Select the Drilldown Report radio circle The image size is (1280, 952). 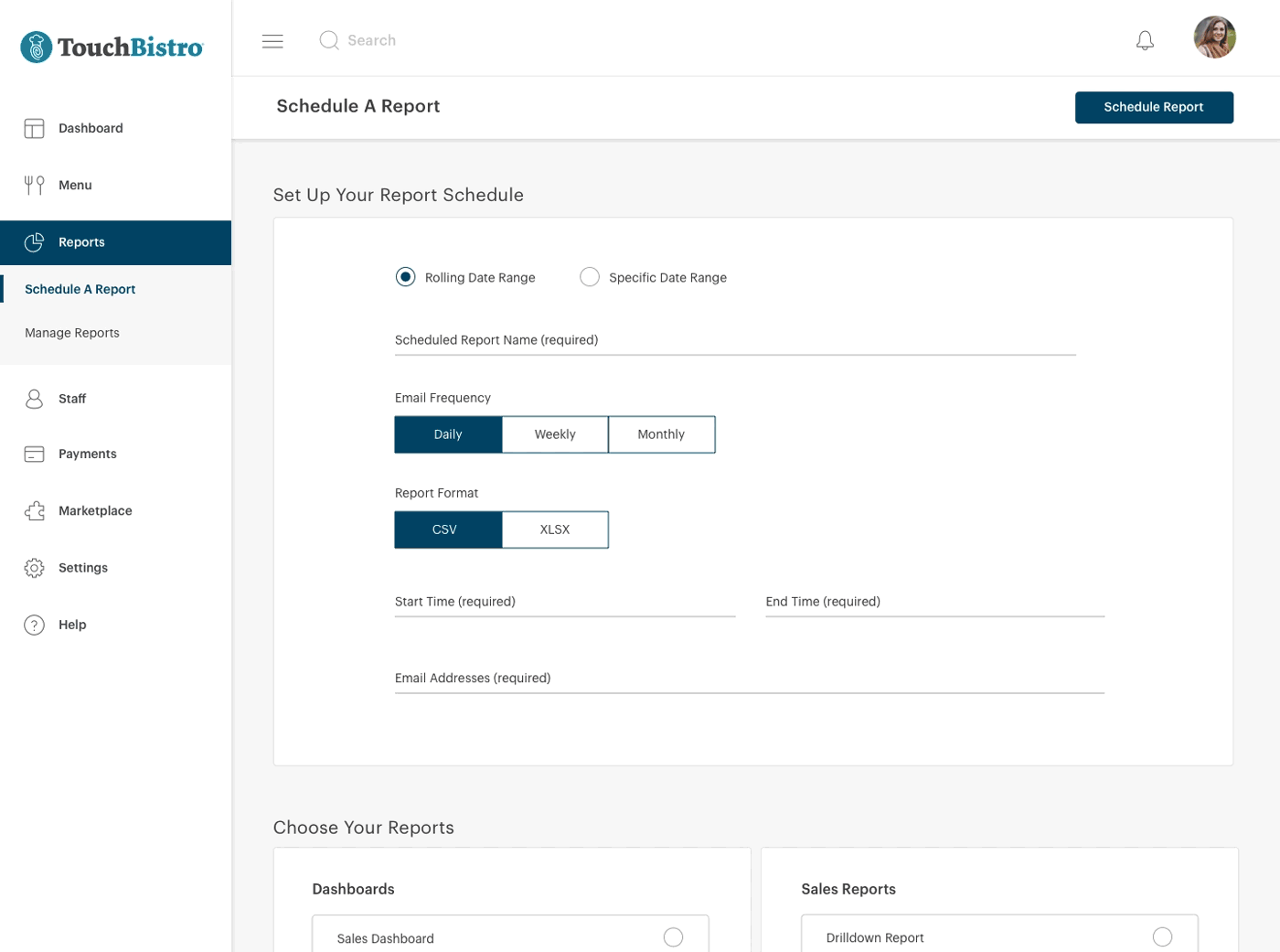coord(1162,937)
